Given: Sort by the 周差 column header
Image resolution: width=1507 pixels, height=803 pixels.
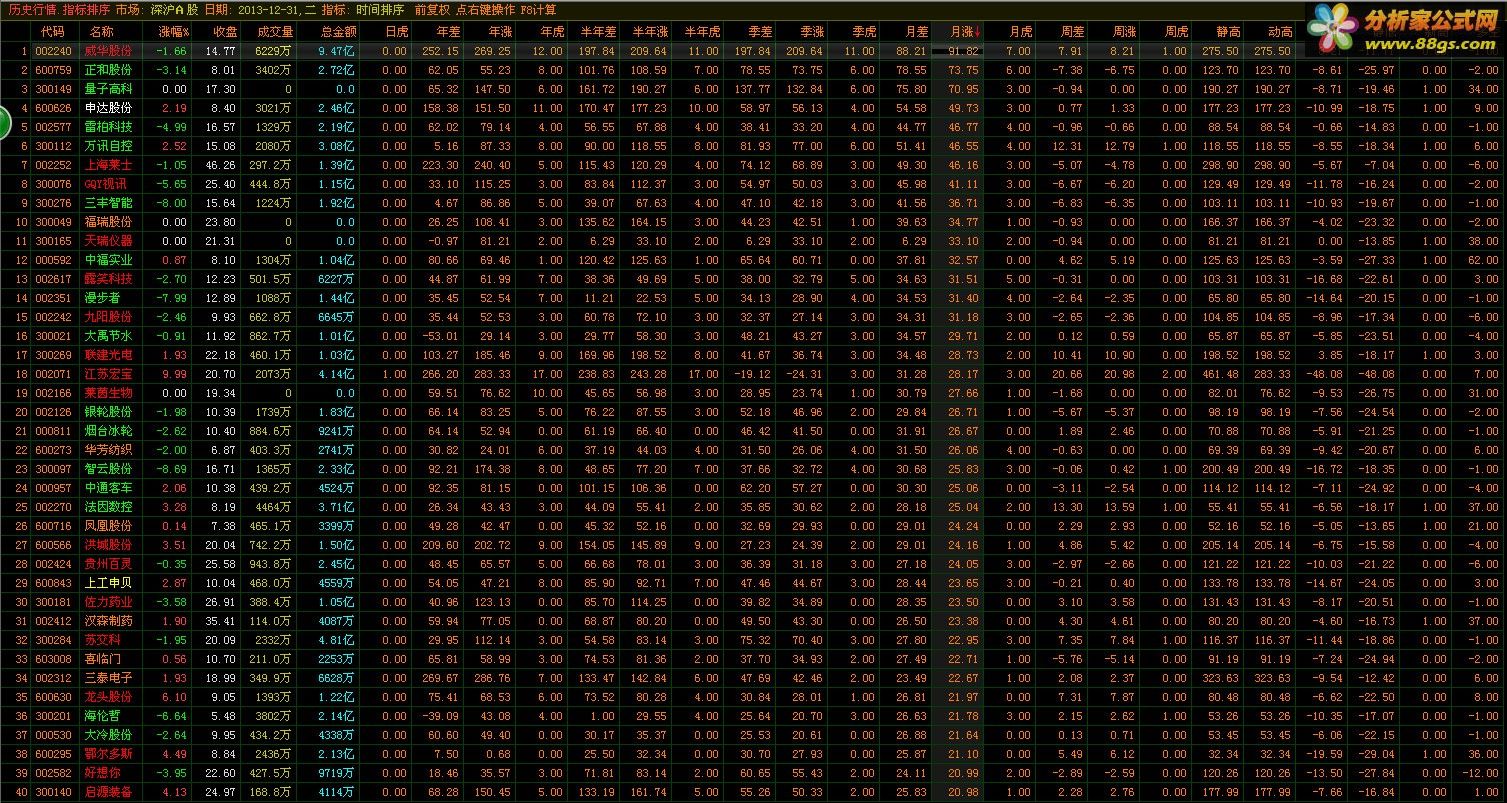Looking at the screenshot, I should 1071,32.
